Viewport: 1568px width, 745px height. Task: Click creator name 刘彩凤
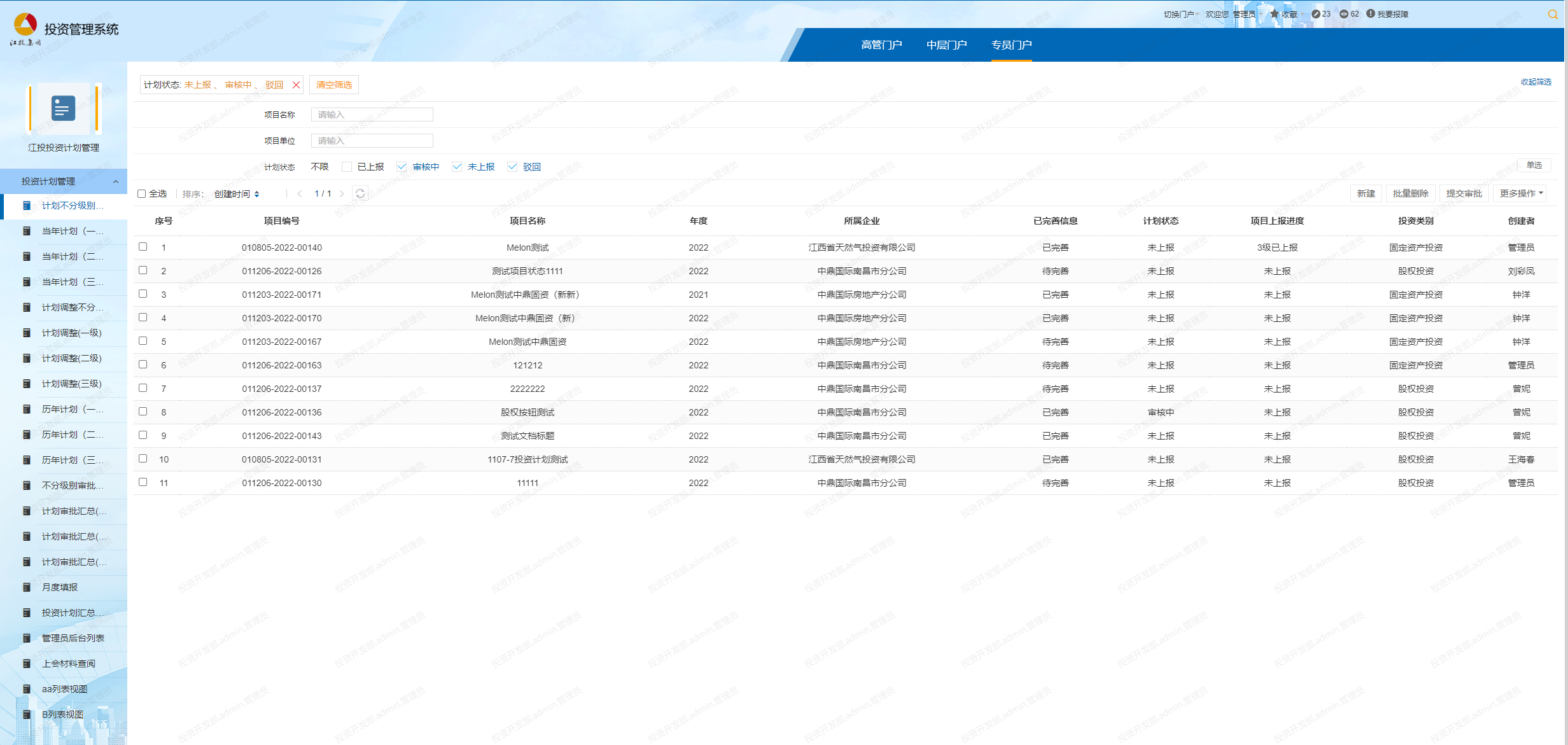[x=1521, y=271]
